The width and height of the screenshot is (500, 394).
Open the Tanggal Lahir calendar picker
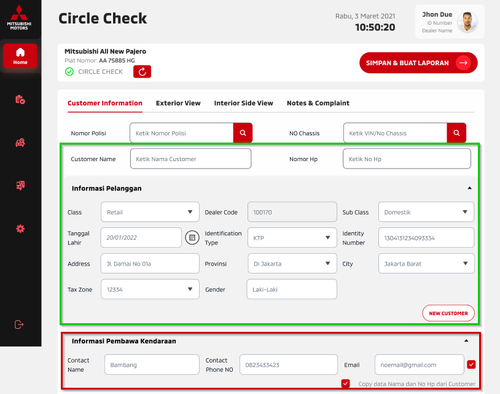(192, 238)
